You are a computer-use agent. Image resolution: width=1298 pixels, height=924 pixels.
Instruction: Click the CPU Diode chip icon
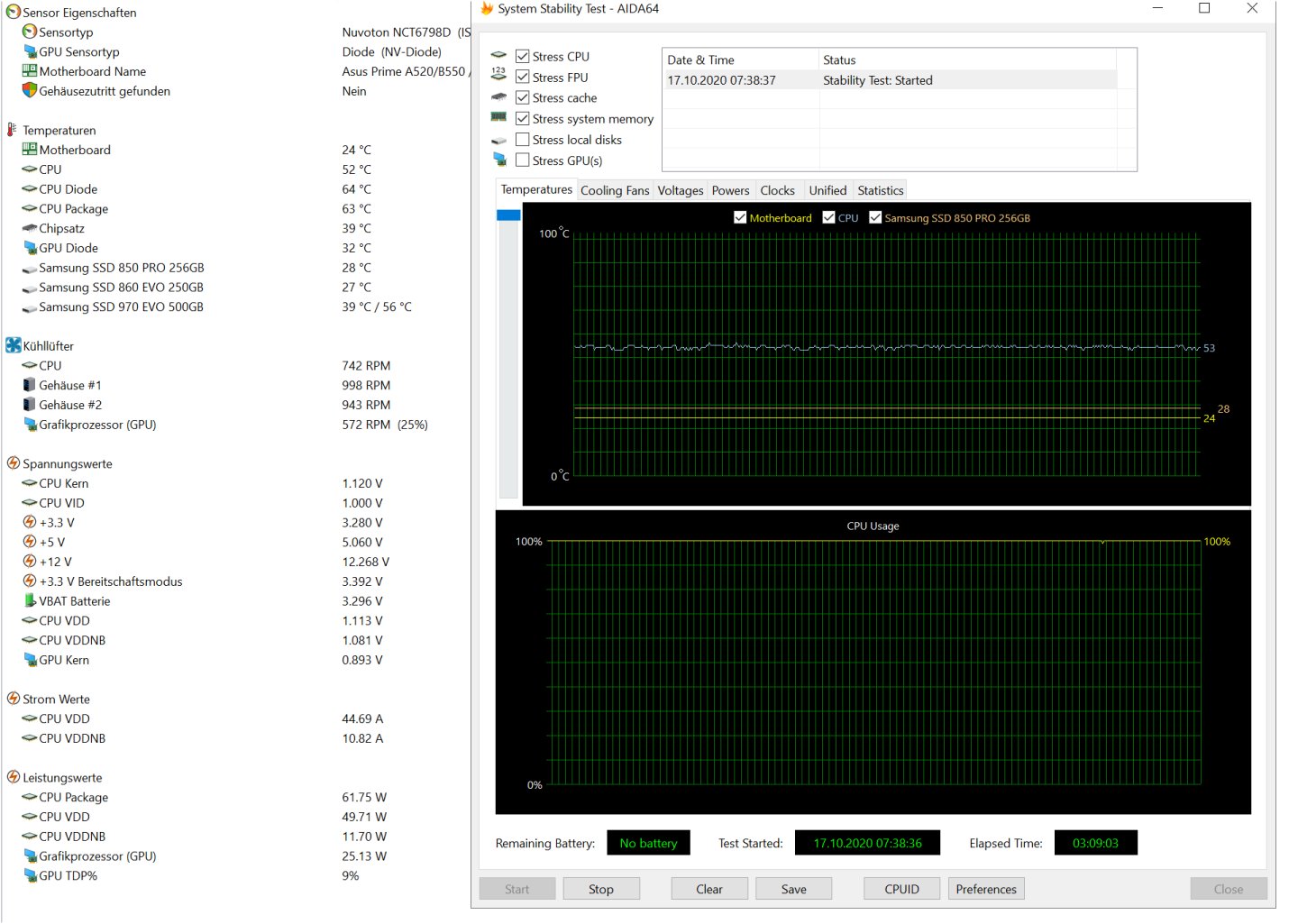click(x=30, y=189)
